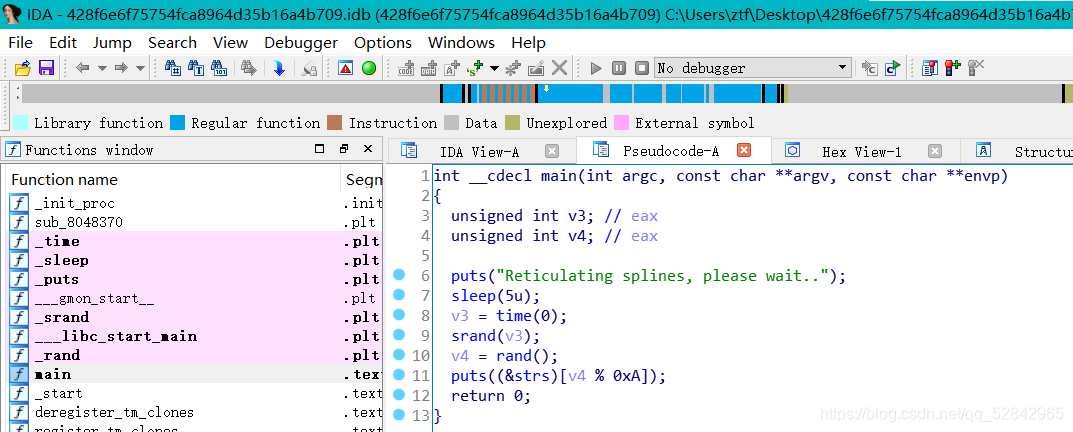Expand the forward-history dropdown arrow
Viewport: 1073px width, 432px height.
point(140,68)
